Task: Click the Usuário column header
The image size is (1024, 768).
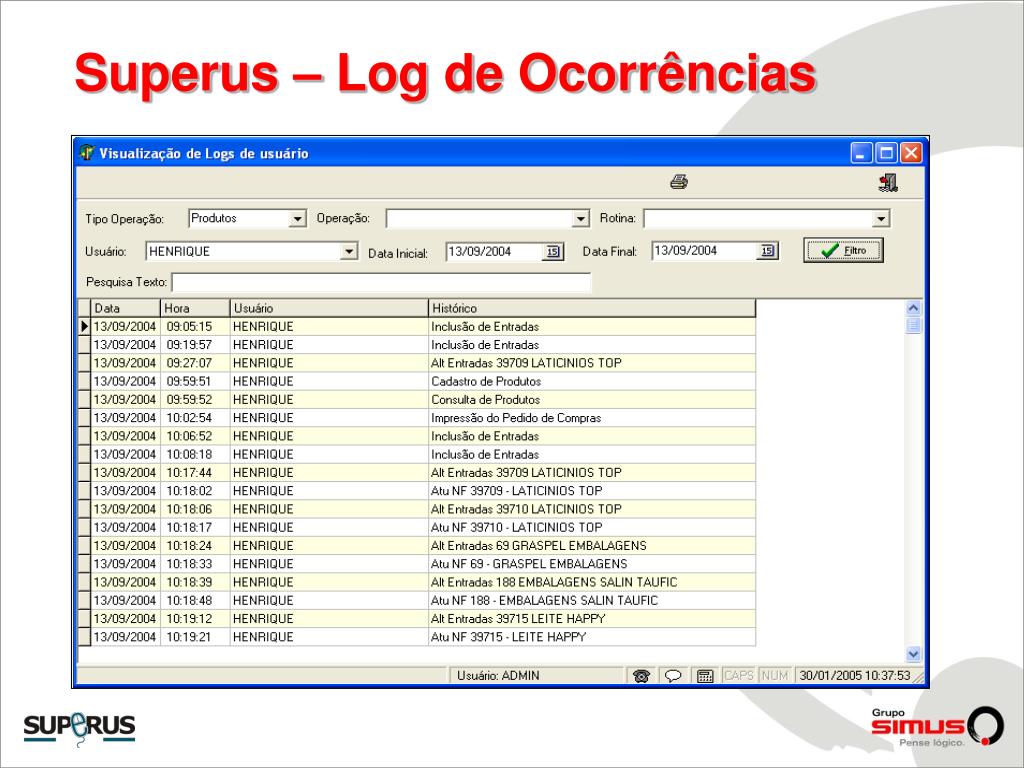Action: 329,308
